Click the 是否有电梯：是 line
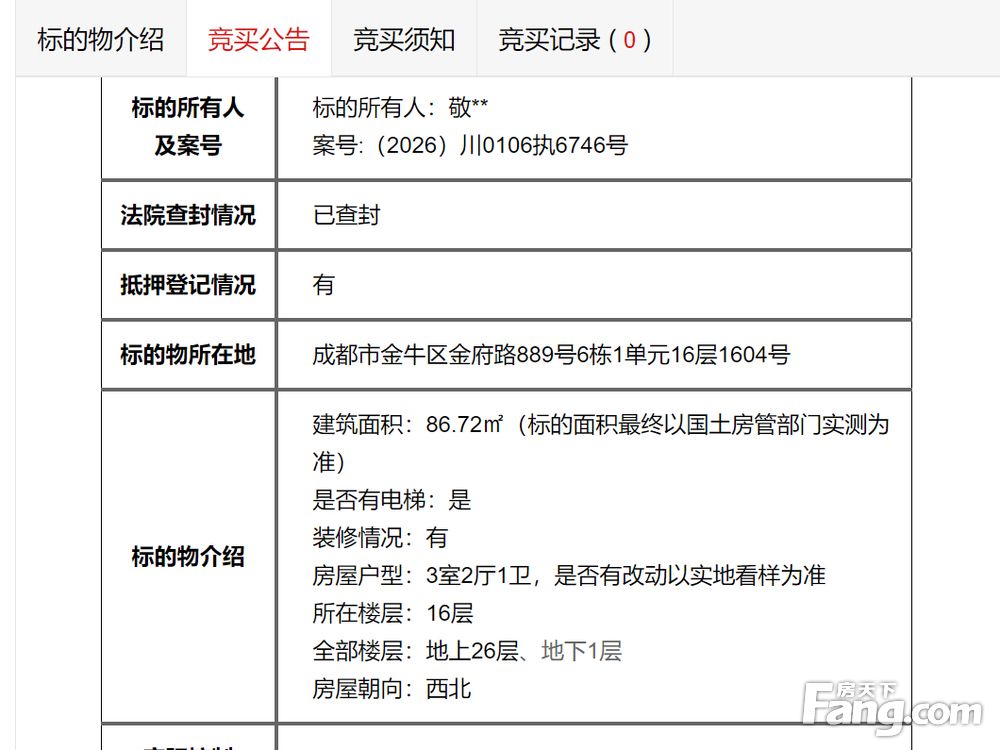The image size is (1000, 750). point(392,499)
